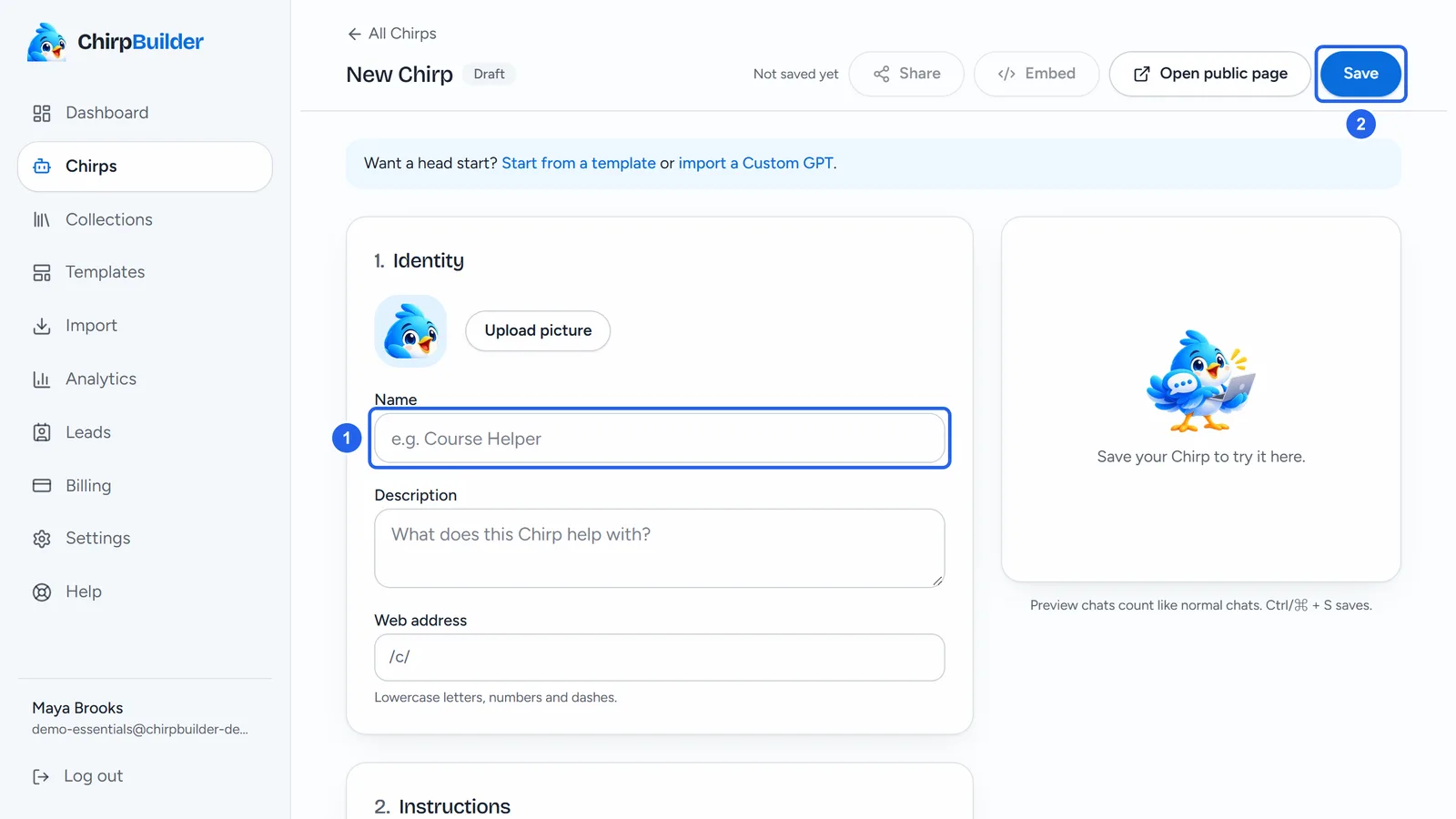
Task: Save the new Chirp
Action: click(x=1360, y=74)
